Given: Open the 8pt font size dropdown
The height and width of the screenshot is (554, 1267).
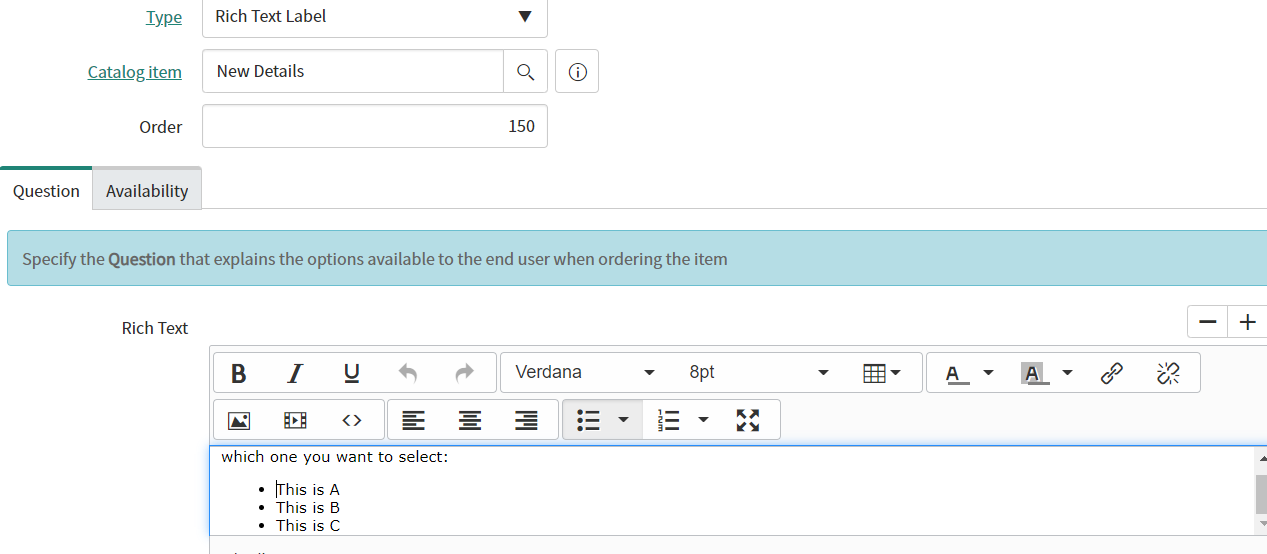Looking at the screenshot, I should [758, 373].
